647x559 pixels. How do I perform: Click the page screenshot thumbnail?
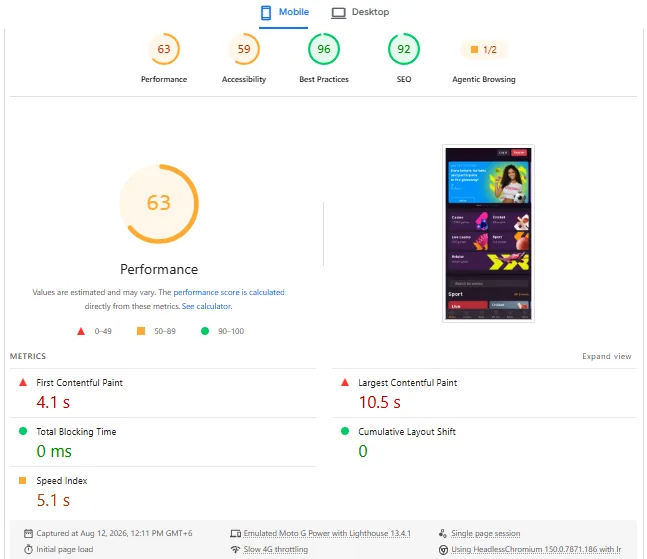pyautogui.click(x=488, y=234)
